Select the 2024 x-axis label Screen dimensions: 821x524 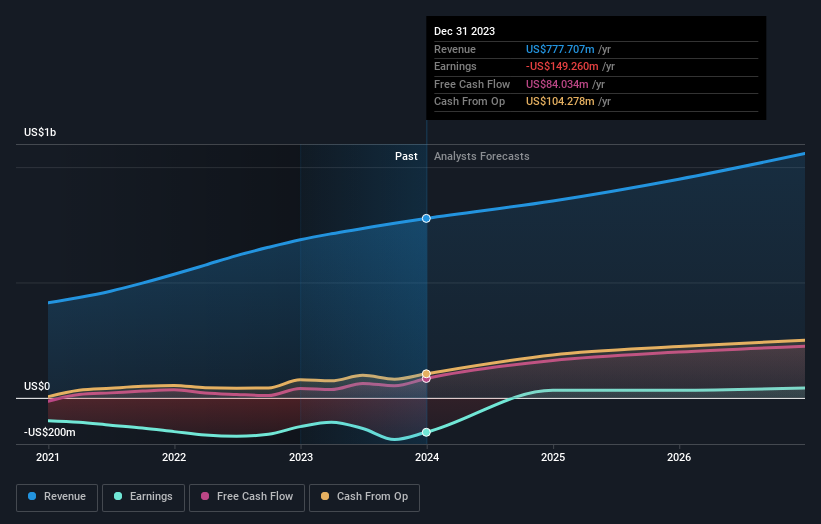[427, 458]
